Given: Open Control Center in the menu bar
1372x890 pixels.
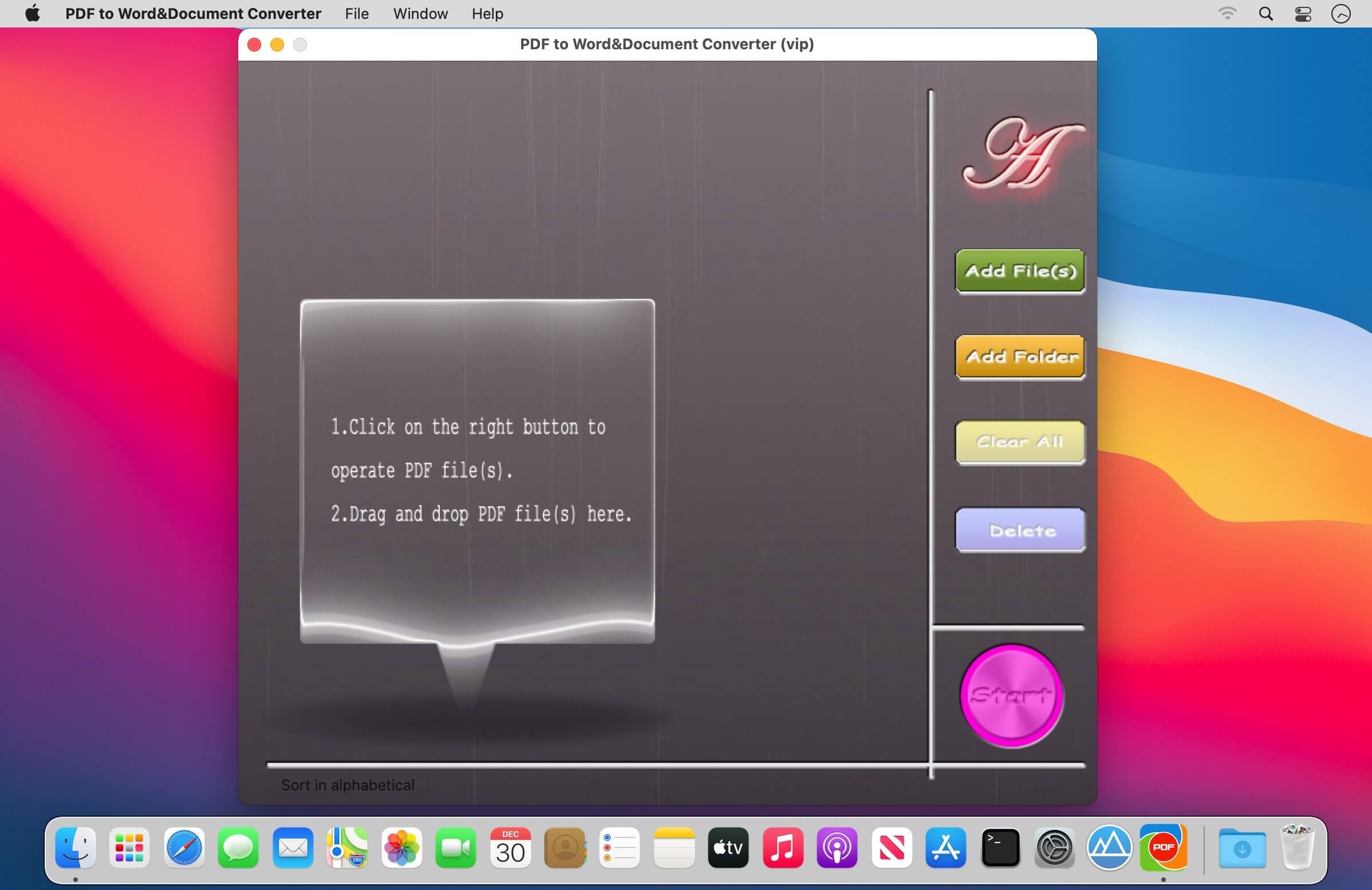Looking at the screenshot, I should coord(1303,13).
